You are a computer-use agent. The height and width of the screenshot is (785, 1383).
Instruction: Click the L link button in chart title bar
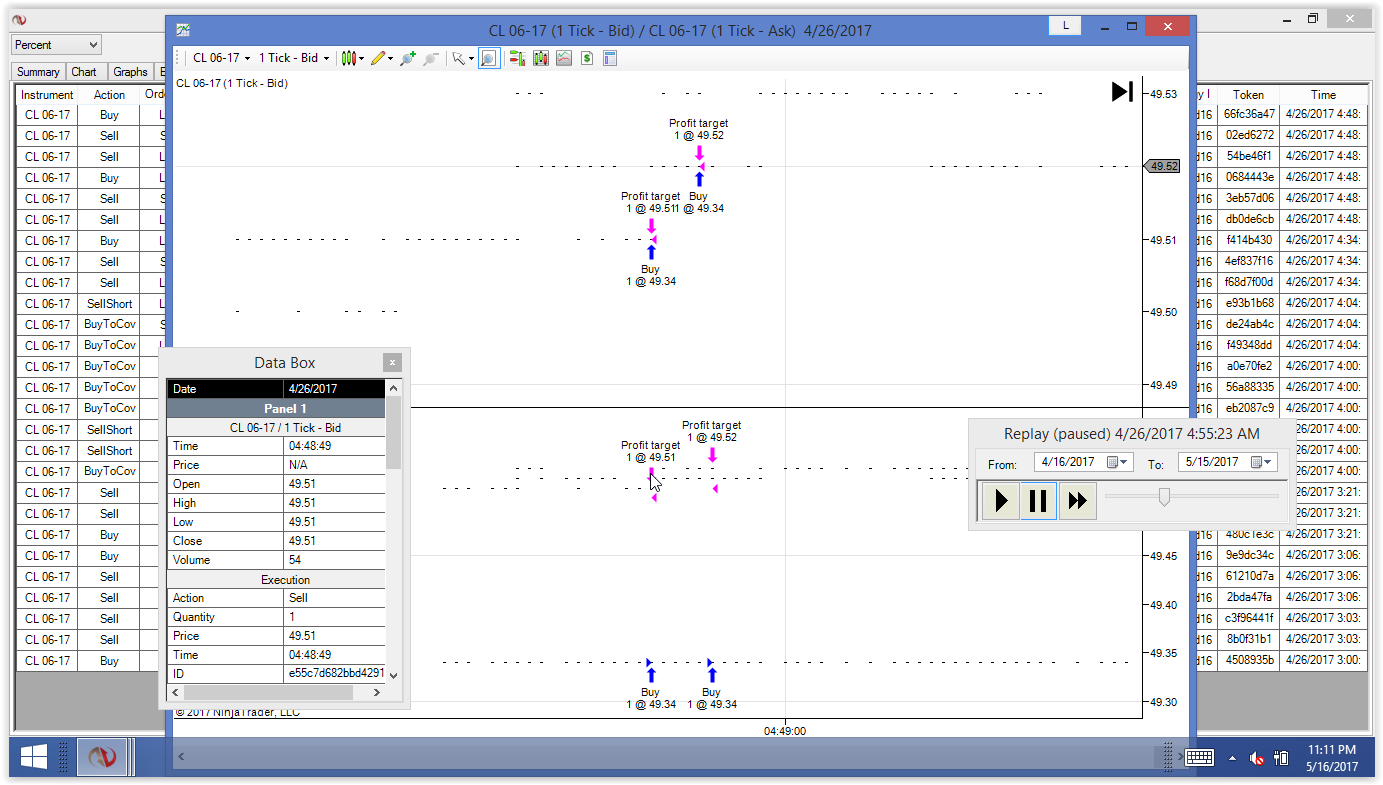(1066, 26)
